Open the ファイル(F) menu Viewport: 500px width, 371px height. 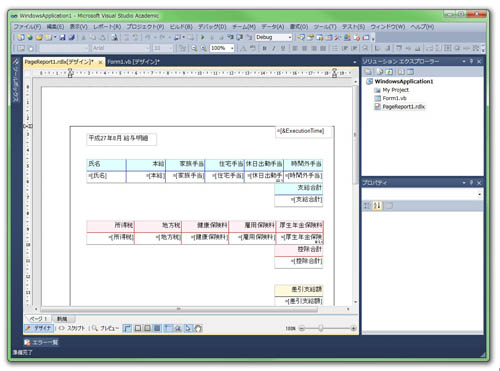pos(27,27)
